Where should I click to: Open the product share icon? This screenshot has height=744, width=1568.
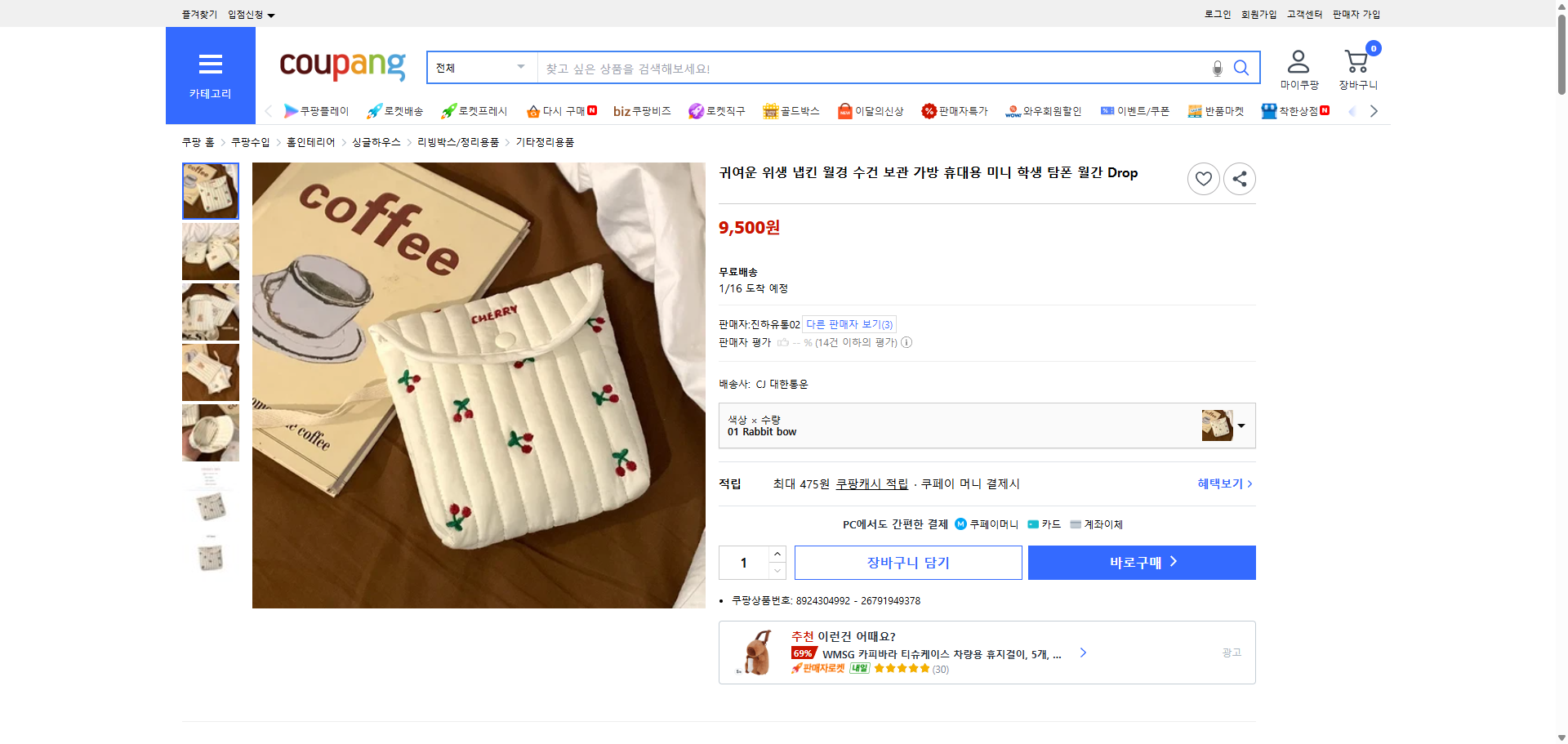pyautogui.click(x=1239, y=178)
